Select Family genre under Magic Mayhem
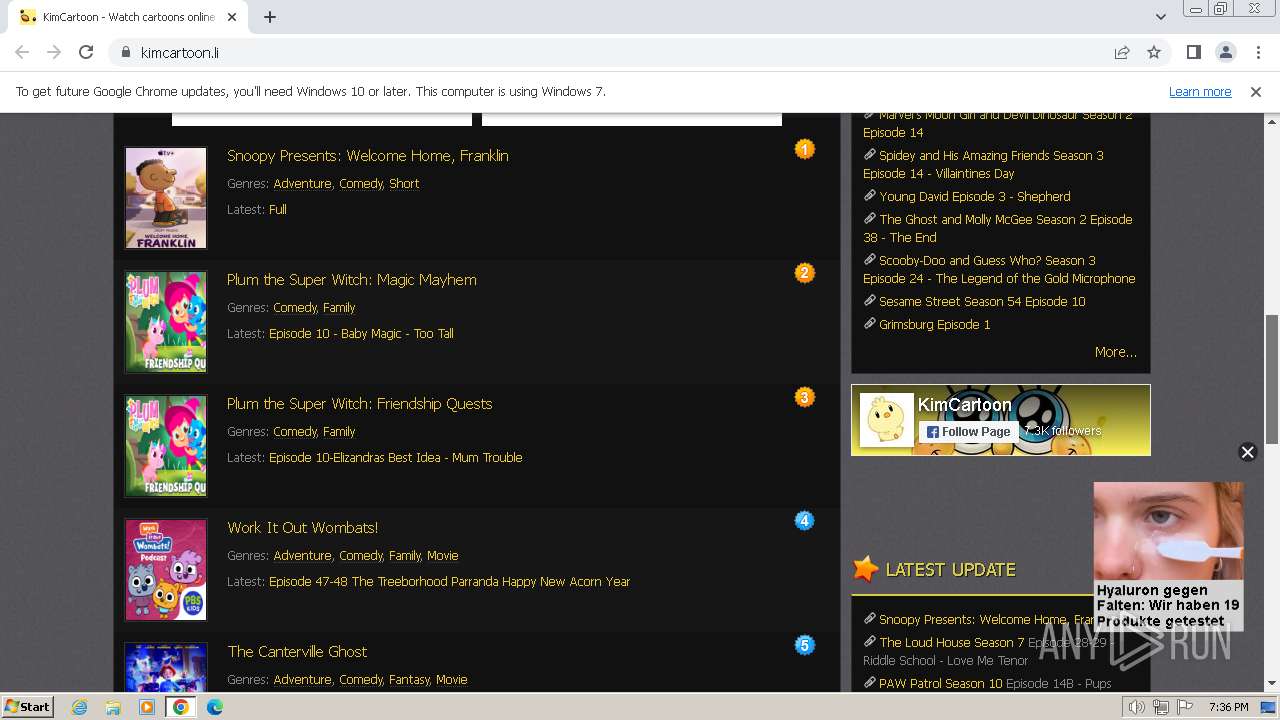Viewport: 1280px width, 720px height. [339, 307]
